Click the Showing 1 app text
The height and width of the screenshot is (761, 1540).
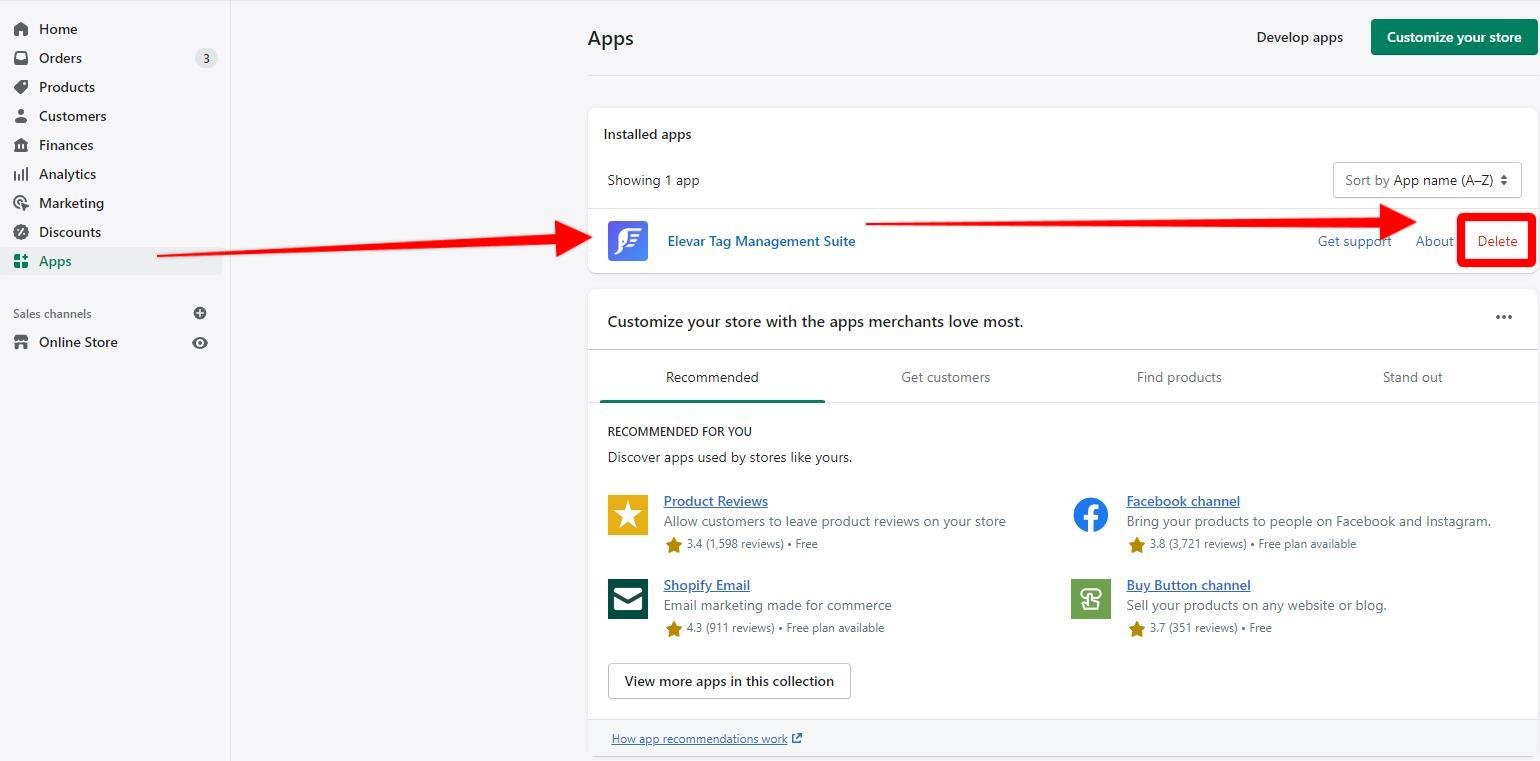[653, 180]
